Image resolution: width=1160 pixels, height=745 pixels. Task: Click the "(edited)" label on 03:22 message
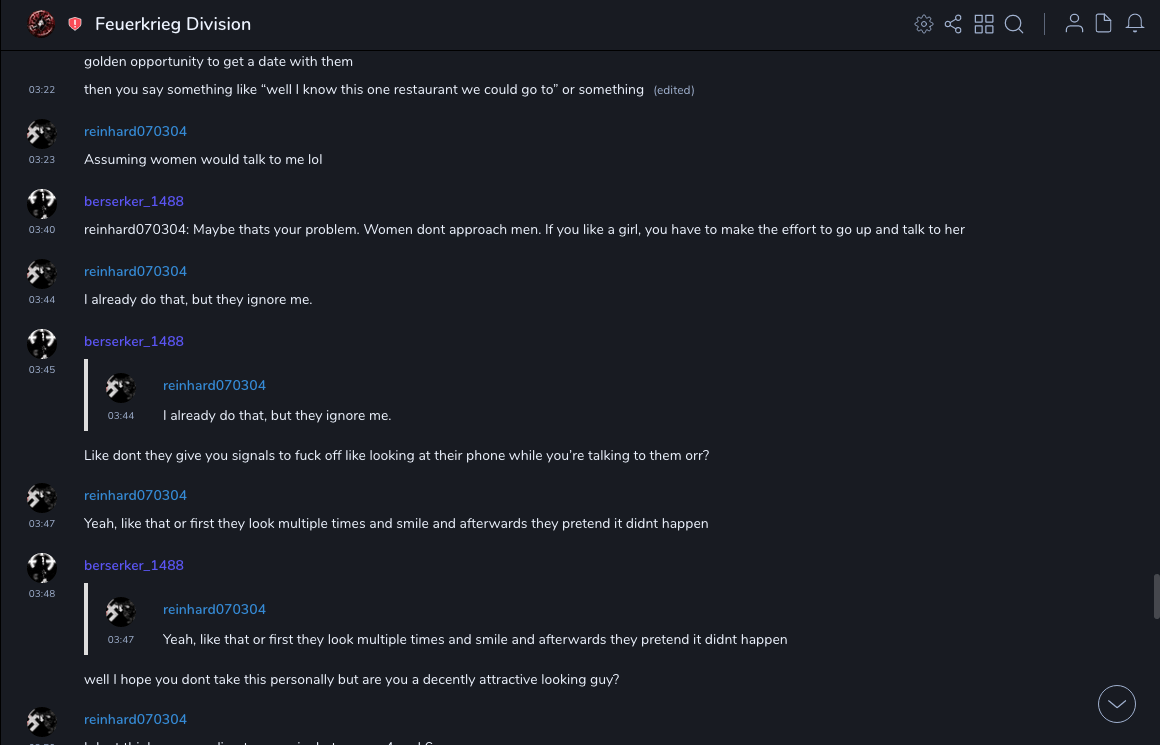tap(674, 91)
